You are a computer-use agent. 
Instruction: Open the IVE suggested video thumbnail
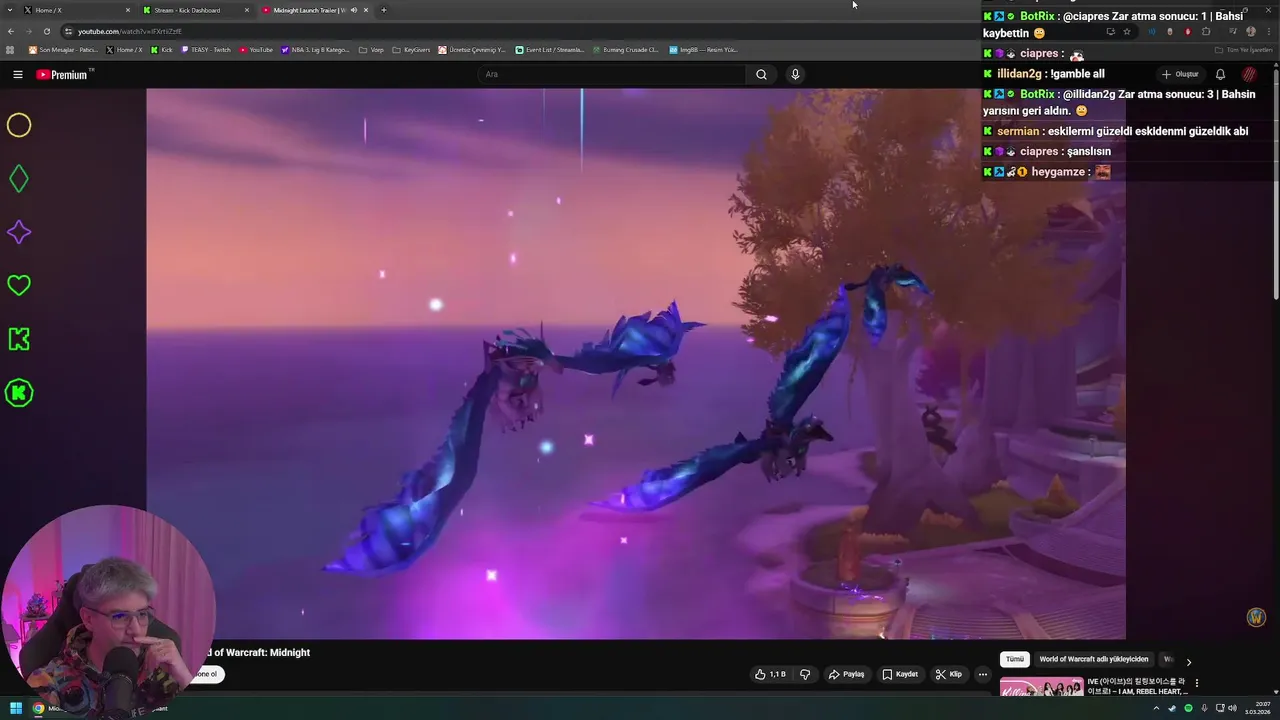(1041, 687)
